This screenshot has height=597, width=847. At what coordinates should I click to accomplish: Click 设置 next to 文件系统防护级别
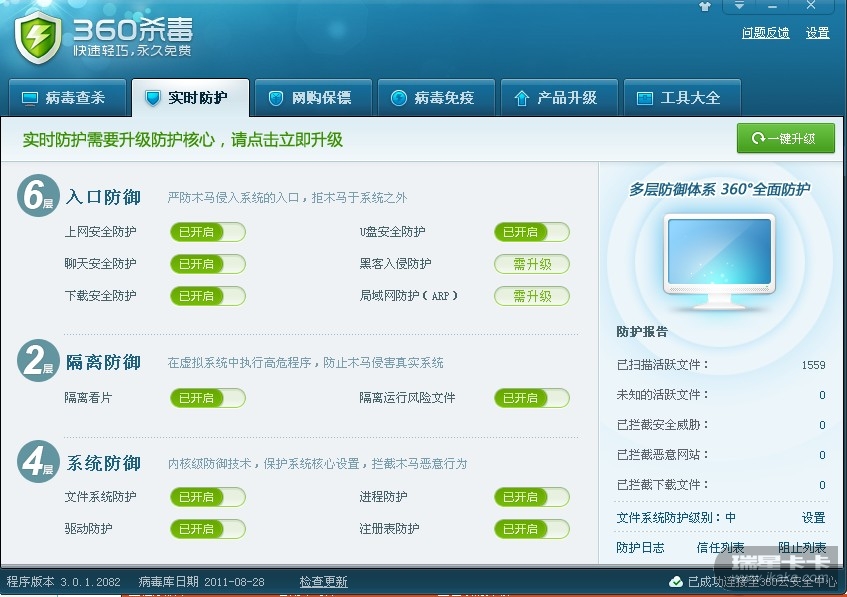pos(814,518)
